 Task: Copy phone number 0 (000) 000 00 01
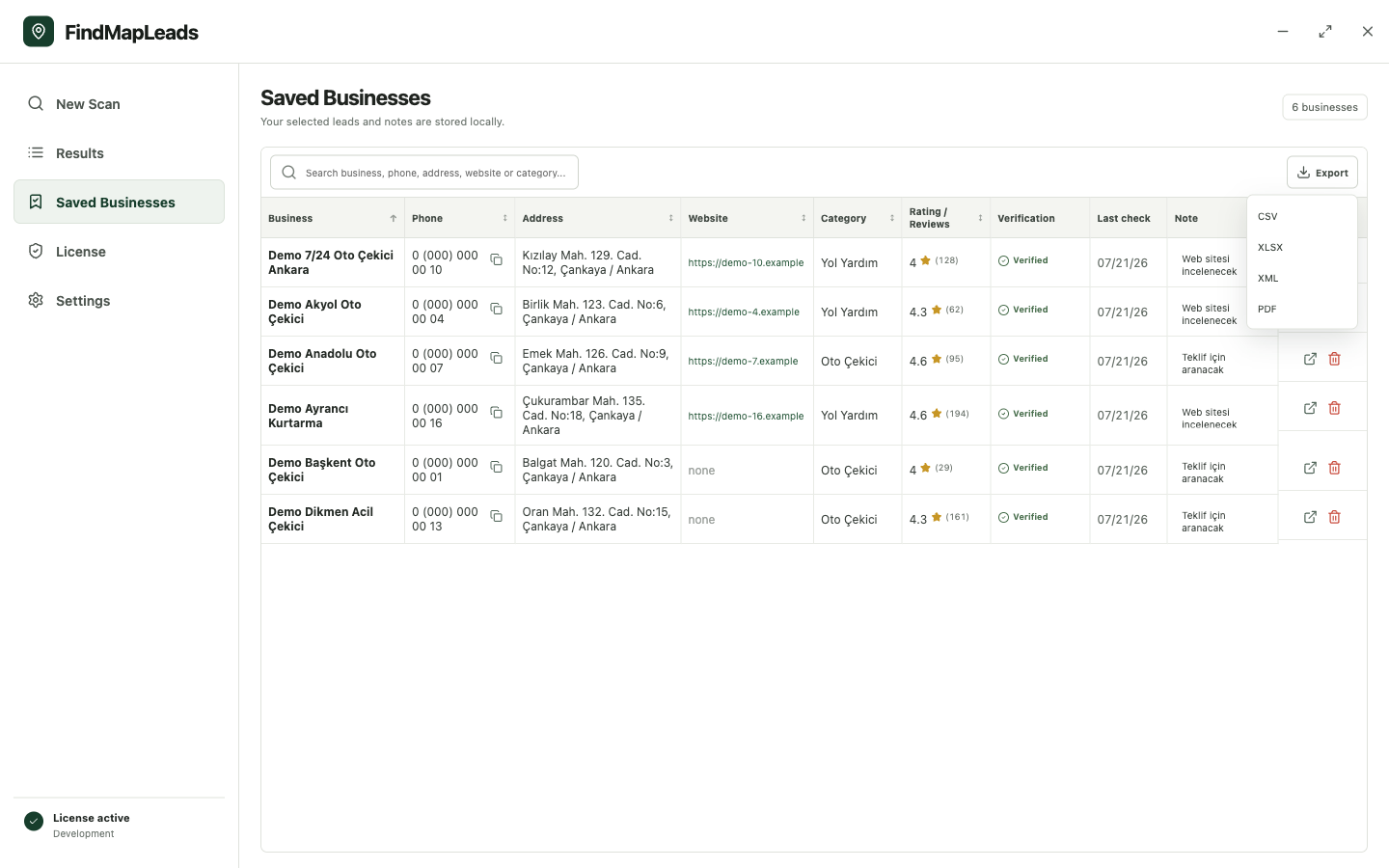(x=496, y=467)
